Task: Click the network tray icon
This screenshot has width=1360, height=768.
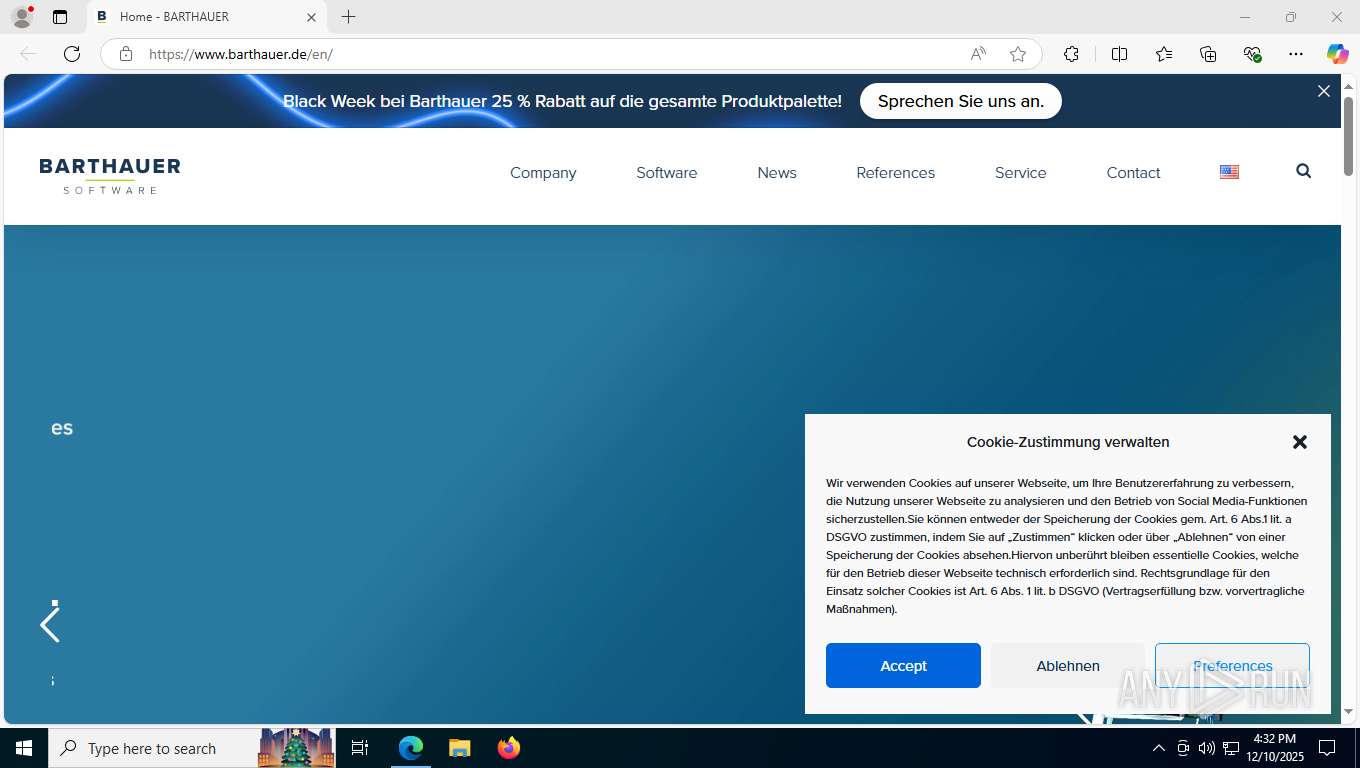Action: point(1231,748)
